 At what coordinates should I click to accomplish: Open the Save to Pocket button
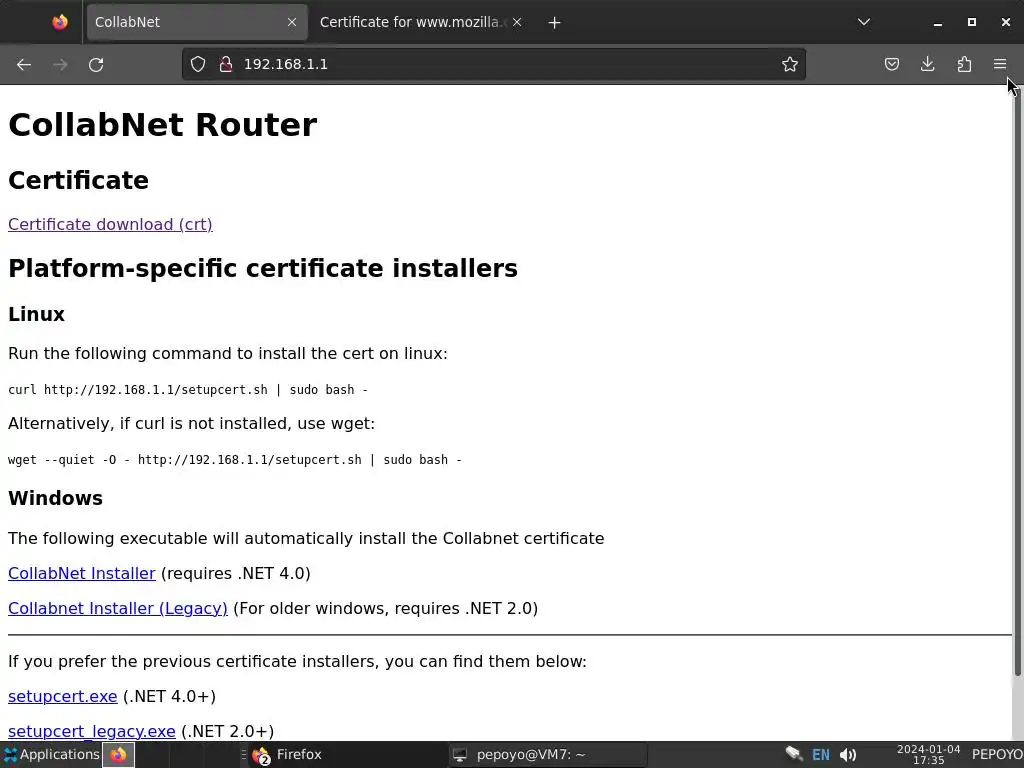(891, 64)
